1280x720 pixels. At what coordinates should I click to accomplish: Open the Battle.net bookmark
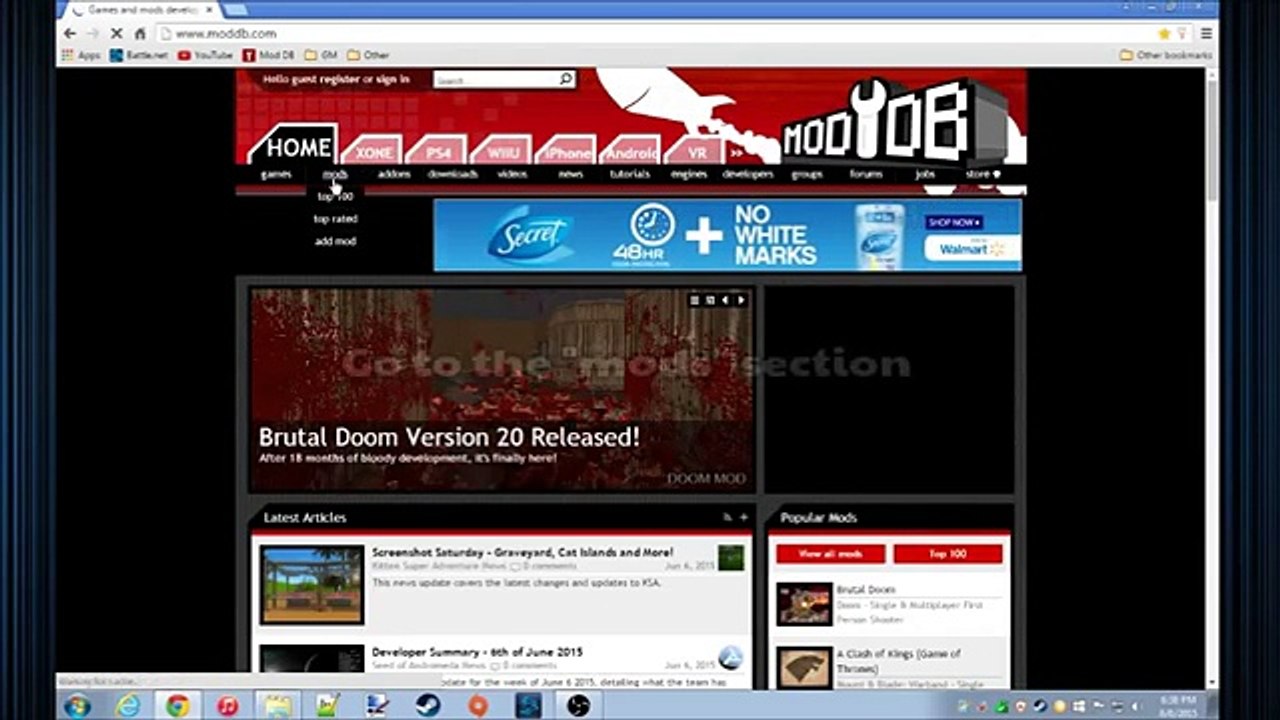139,55
